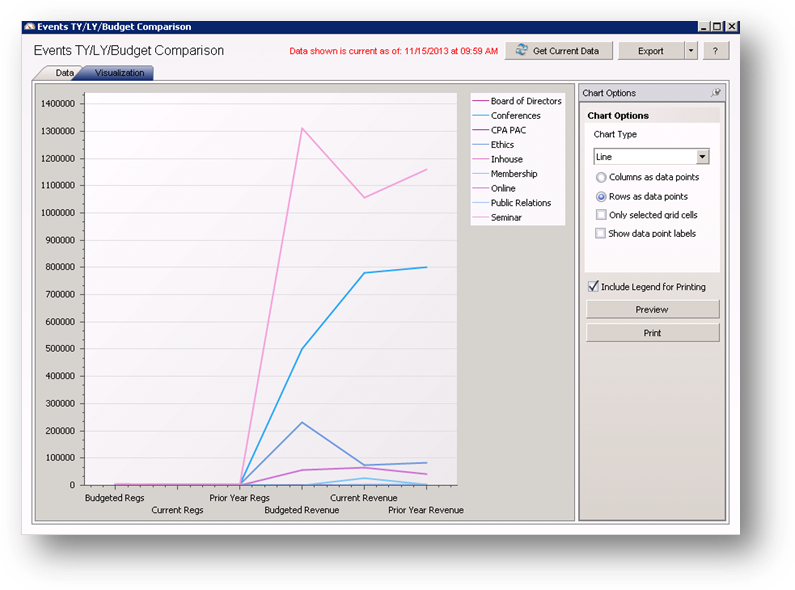Minimize the Events comparison window
Screen dimensions: 795x590
703,26
